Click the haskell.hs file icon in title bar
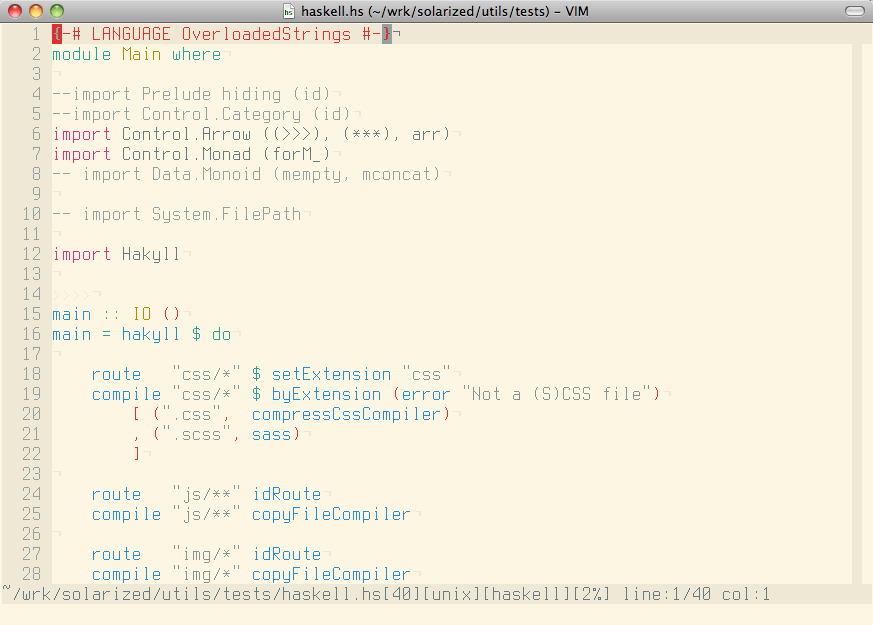 coord(289,11)
